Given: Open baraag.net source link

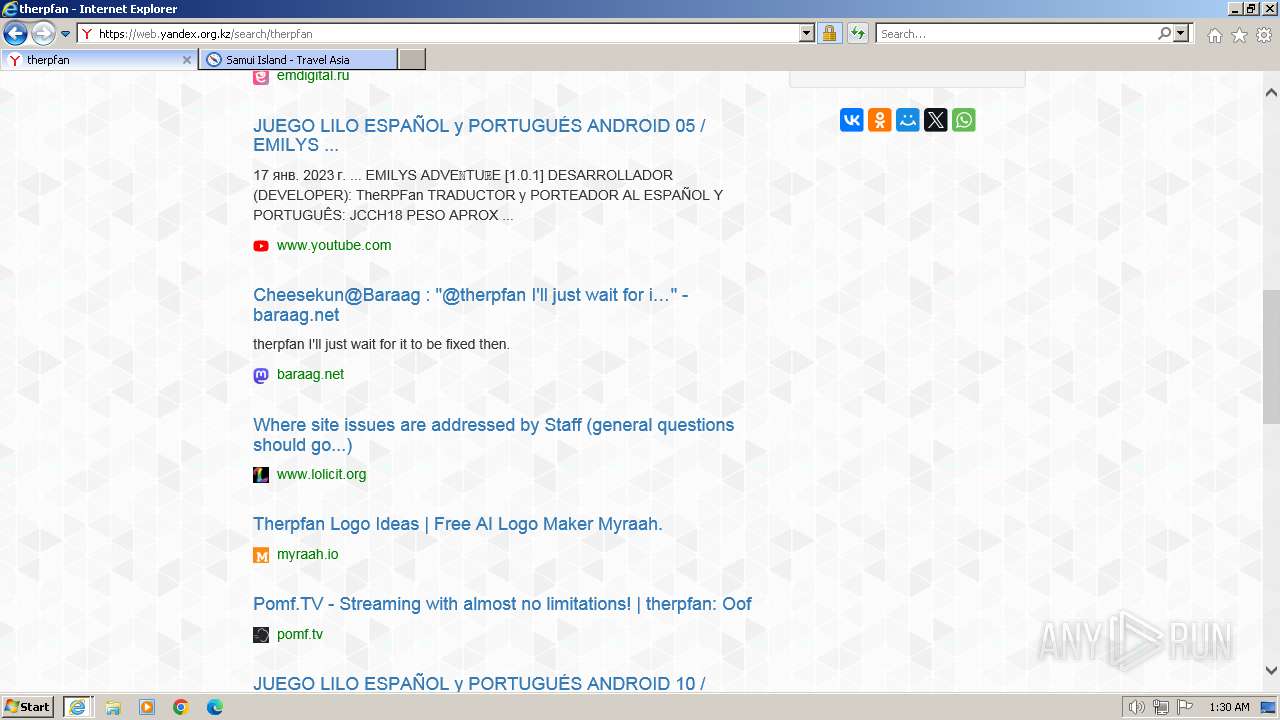Looking at the screenshot, I should click(x=310, y=374).
